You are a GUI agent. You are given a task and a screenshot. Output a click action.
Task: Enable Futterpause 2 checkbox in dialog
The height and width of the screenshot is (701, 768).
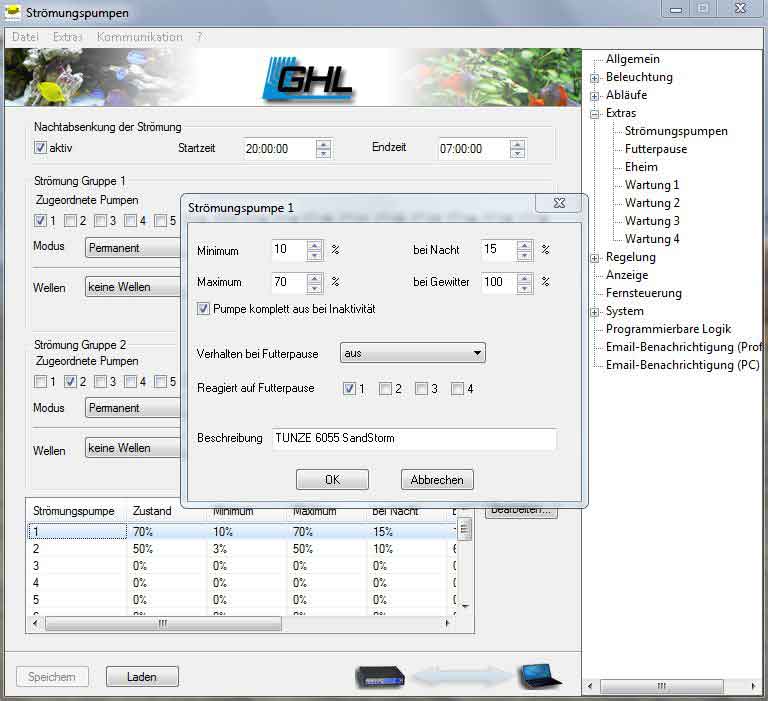(386, 389)
